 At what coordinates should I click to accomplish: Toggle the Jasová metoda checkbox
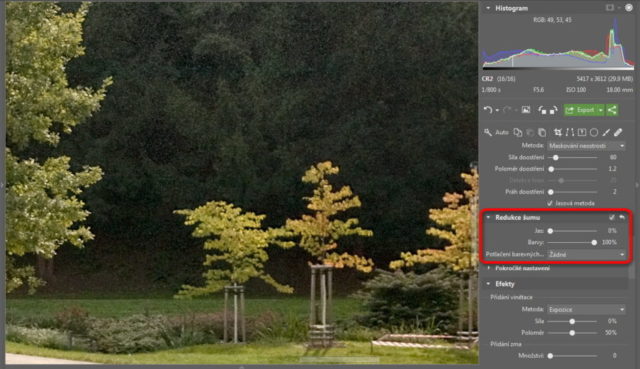point(550,203)
